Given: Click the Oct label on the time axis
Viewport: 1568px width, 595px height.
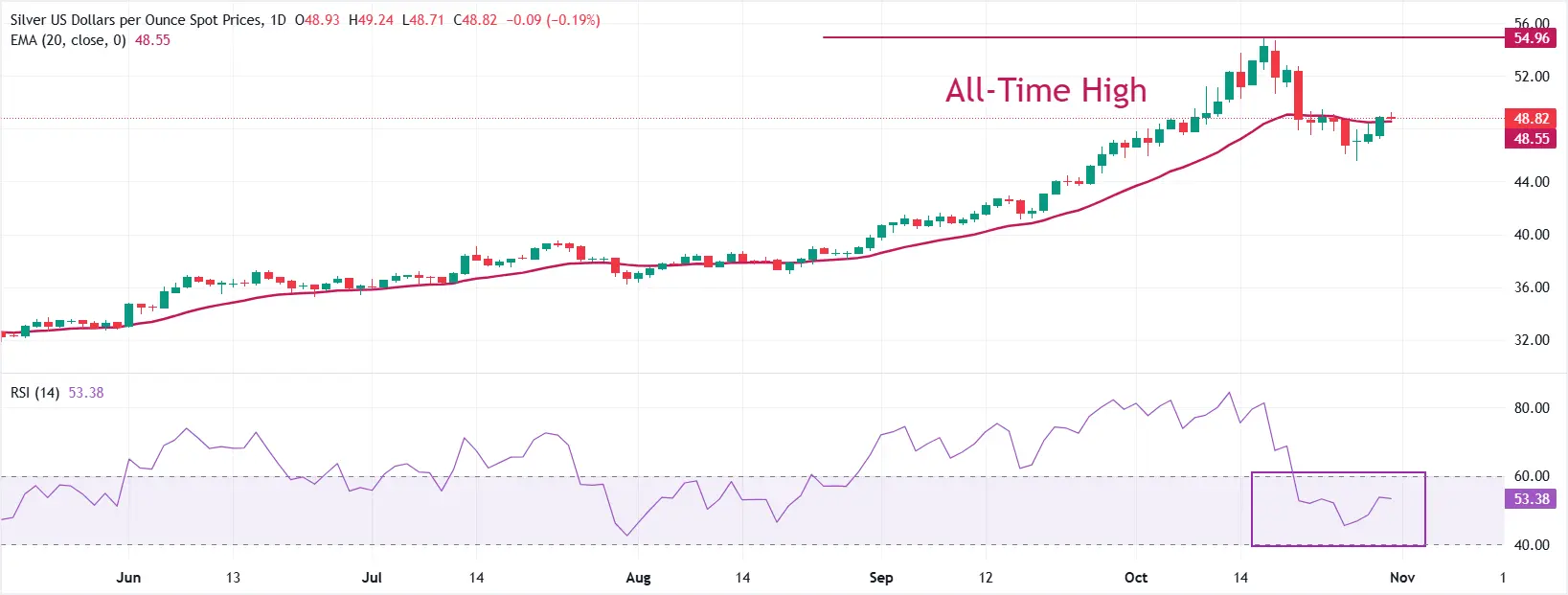Looking at the screenshot, I should [1136, 578].
